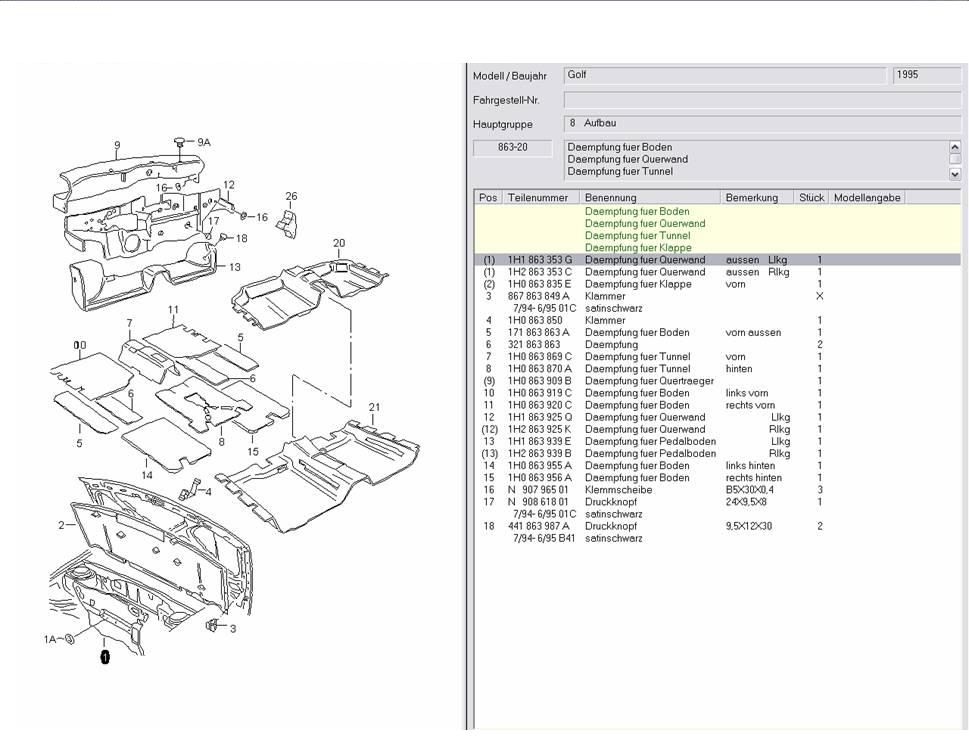Select callout 14 in the parts diagram
The width and height of the screenshot is (969, 755).
[x=147, y=475]
